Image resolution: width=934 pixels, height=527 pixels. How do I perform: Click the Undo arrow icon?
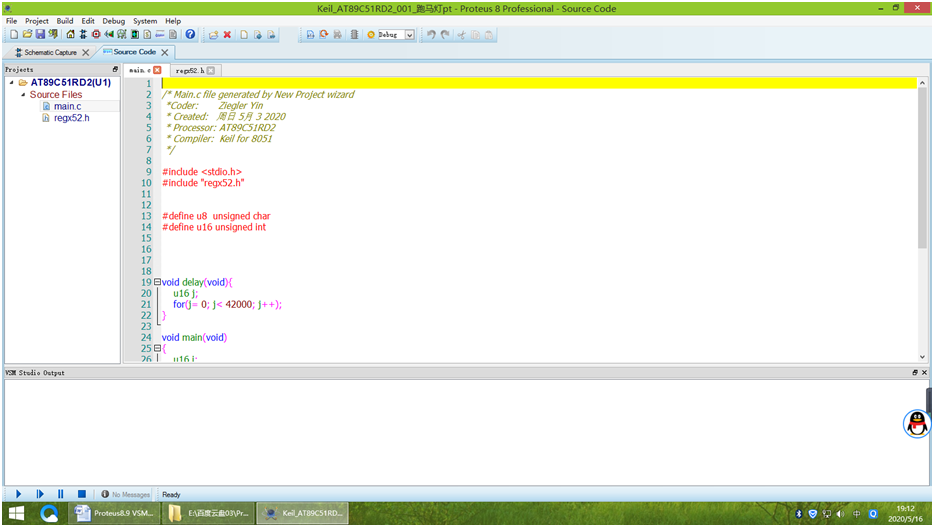(x=431, y=35)
